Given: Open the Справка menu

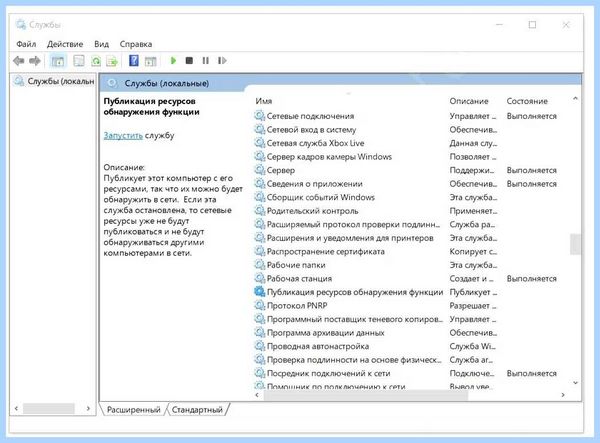Looking at the screenshot, I should coord(136,44).
